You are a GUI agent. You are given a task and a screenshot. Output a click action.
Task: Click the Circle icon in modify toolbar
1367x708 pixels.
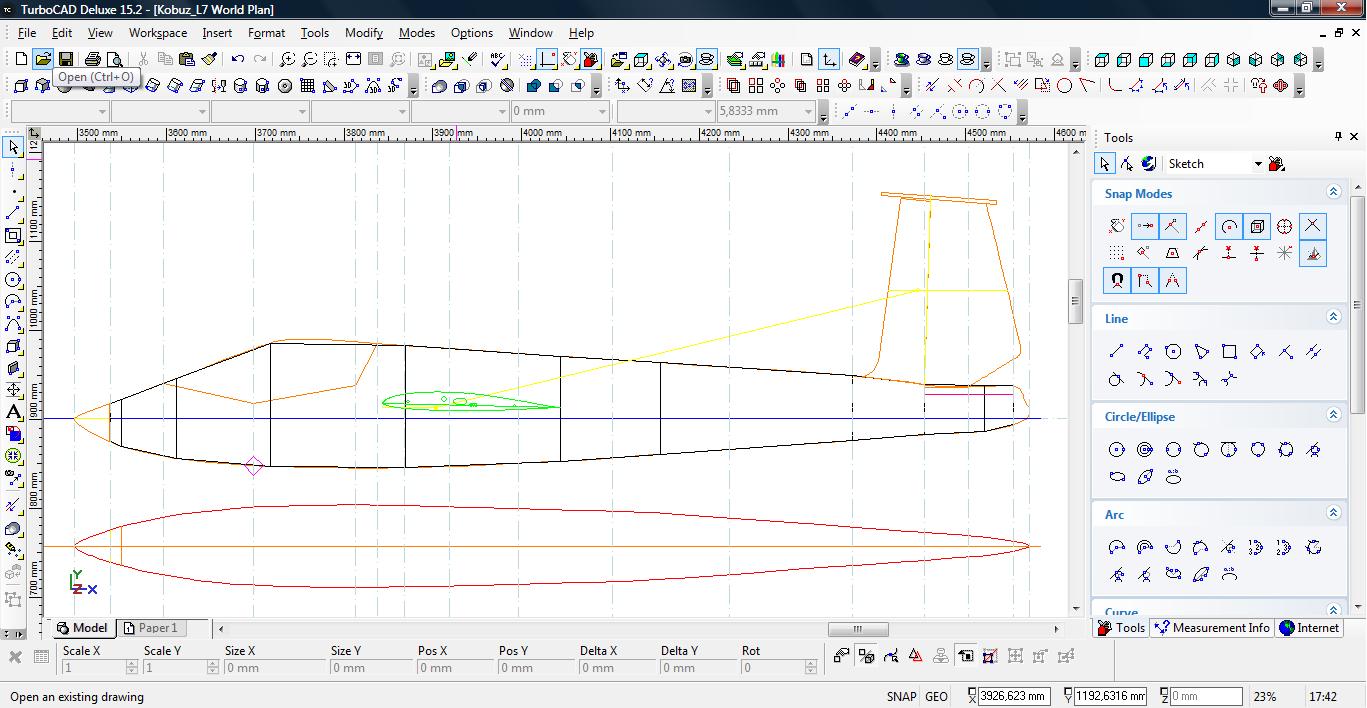point(1065,86)
